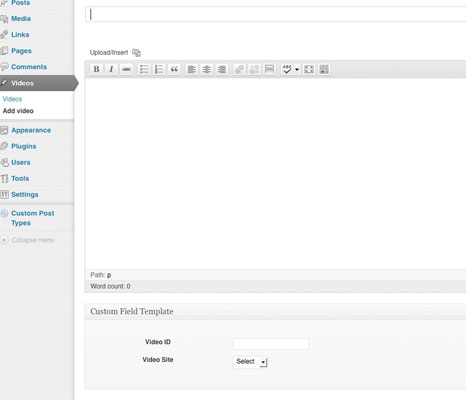The height and width of the screenshot is (400, 466).
Task: Show the kitchen sink toolbar row
Action: pyautogui.click(x=324, y=69)
